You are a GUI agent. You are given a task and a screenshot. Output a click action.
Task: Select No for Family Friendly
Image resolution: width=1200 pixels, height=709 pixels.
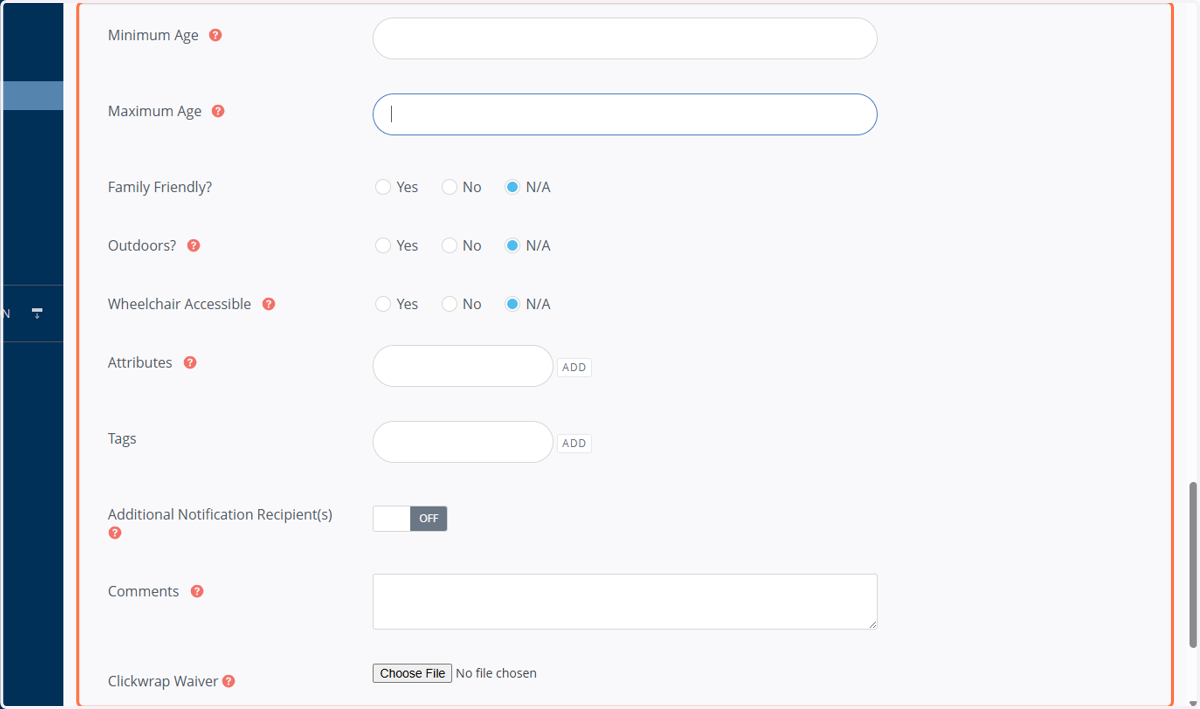[x=449, y=187]
